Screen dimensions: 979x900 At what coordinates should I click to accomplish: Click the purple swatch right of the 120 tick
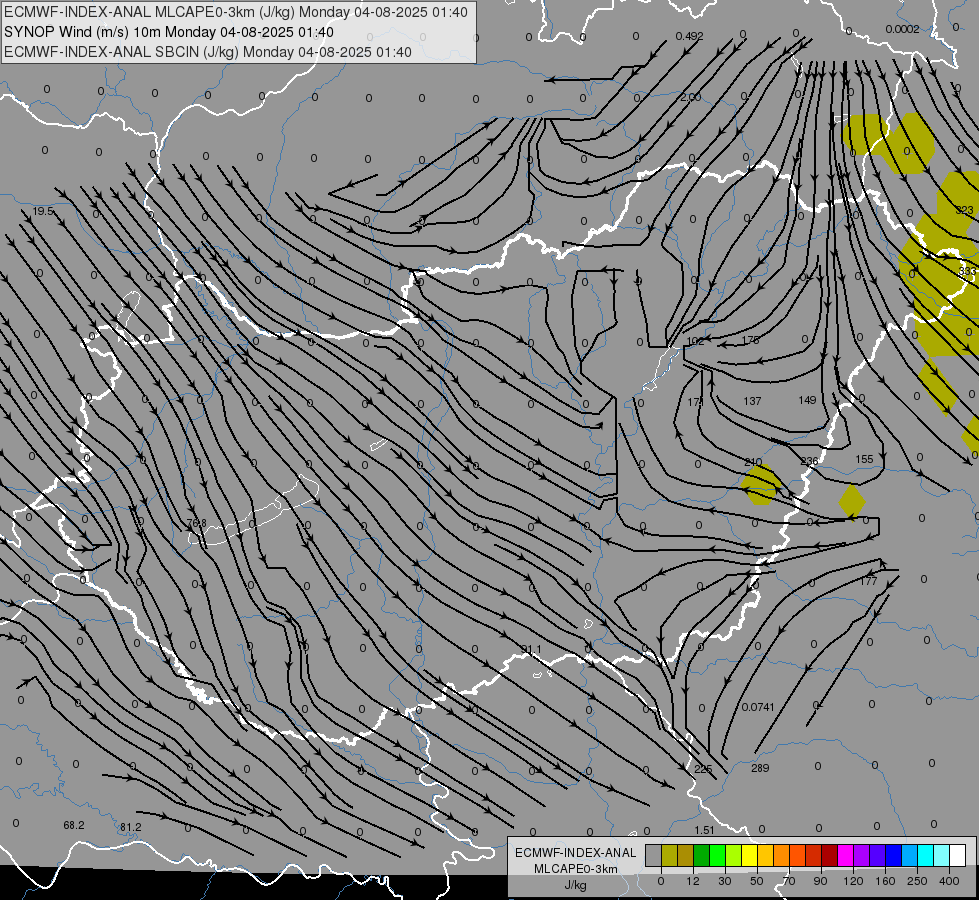[x=862, y=855]
